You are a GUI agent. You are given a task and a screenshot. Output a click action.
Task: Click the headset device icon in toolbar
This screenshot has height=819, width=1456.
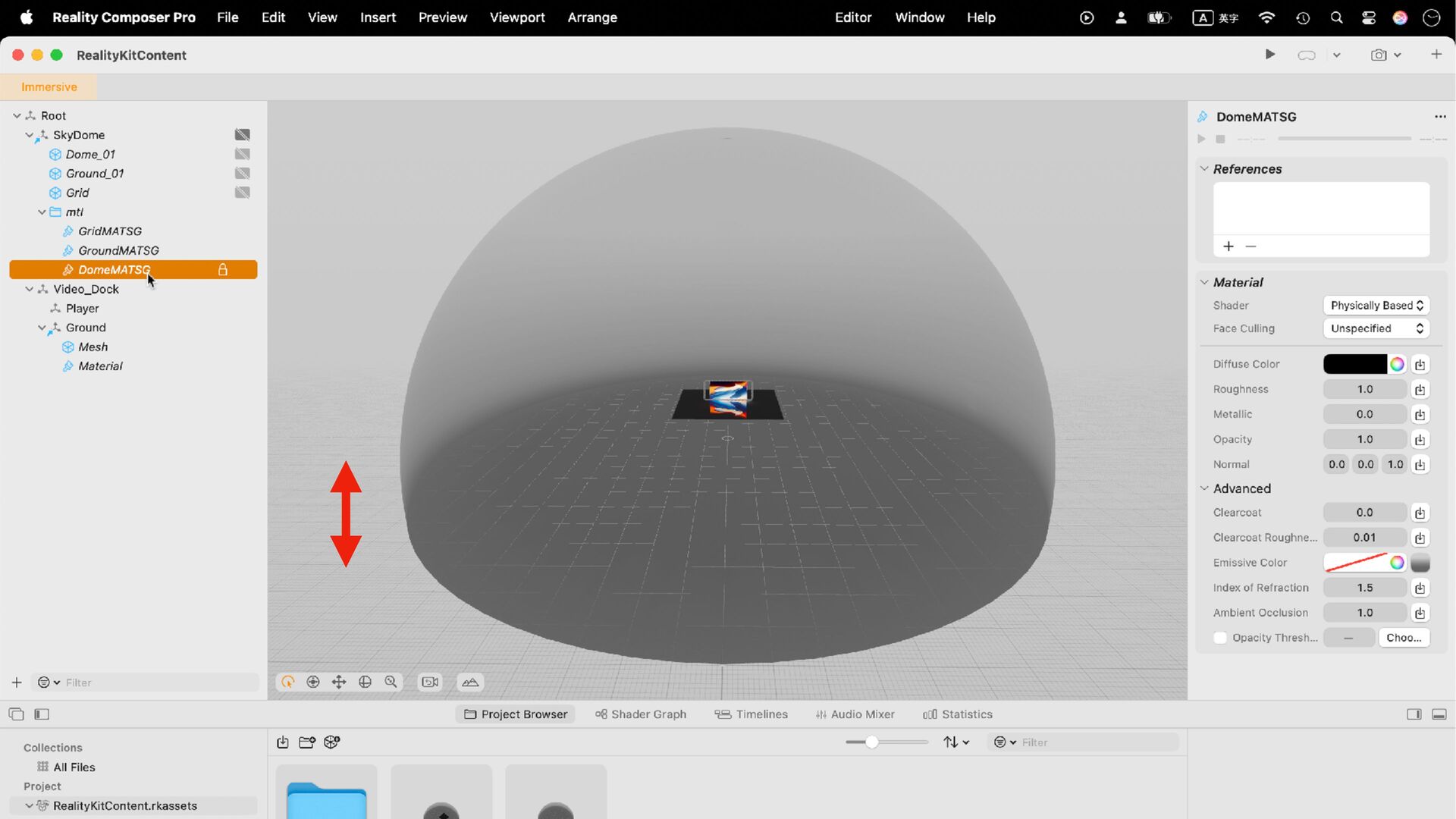[x=1306, y=55]
